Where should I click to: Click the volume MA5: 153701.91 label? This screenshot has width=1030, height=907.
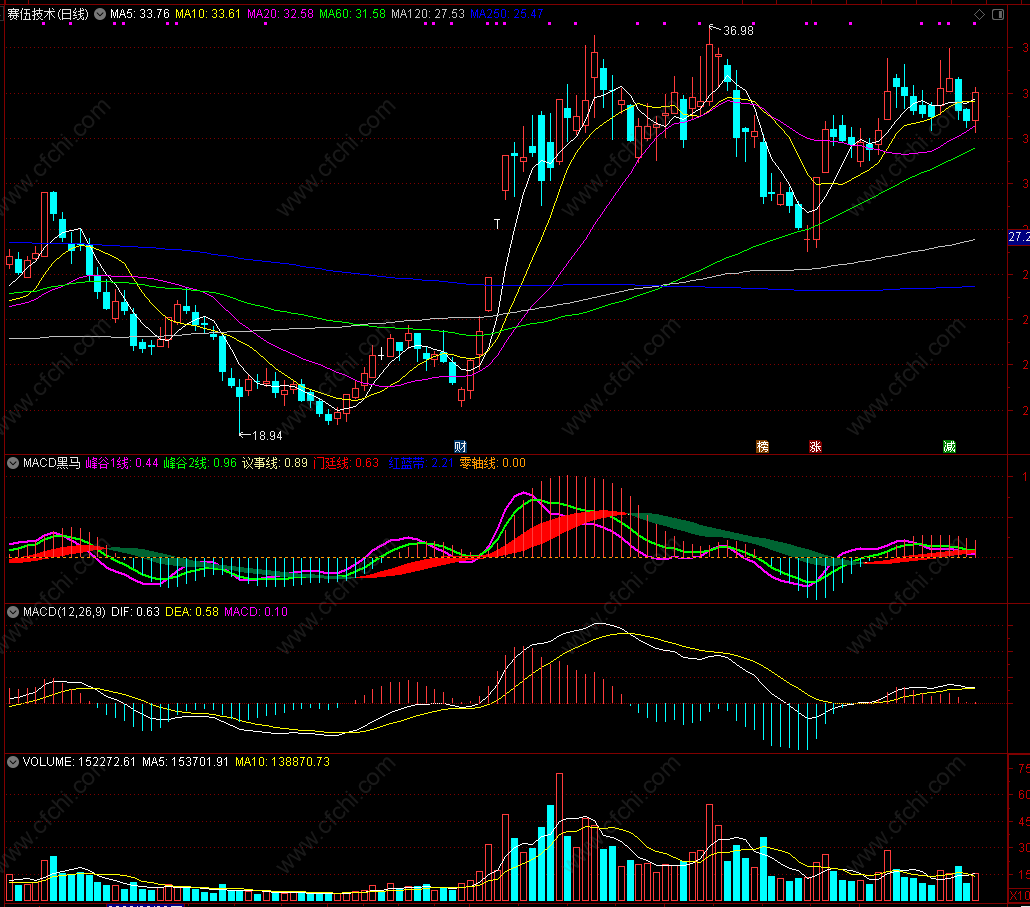[x=185, y=762]
